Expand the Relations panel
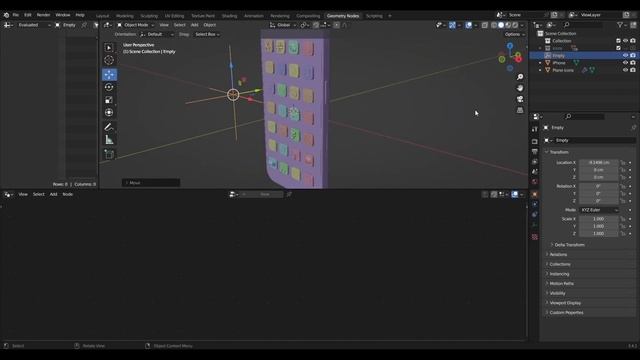This screenshot has height=360, width=640. 558,255
